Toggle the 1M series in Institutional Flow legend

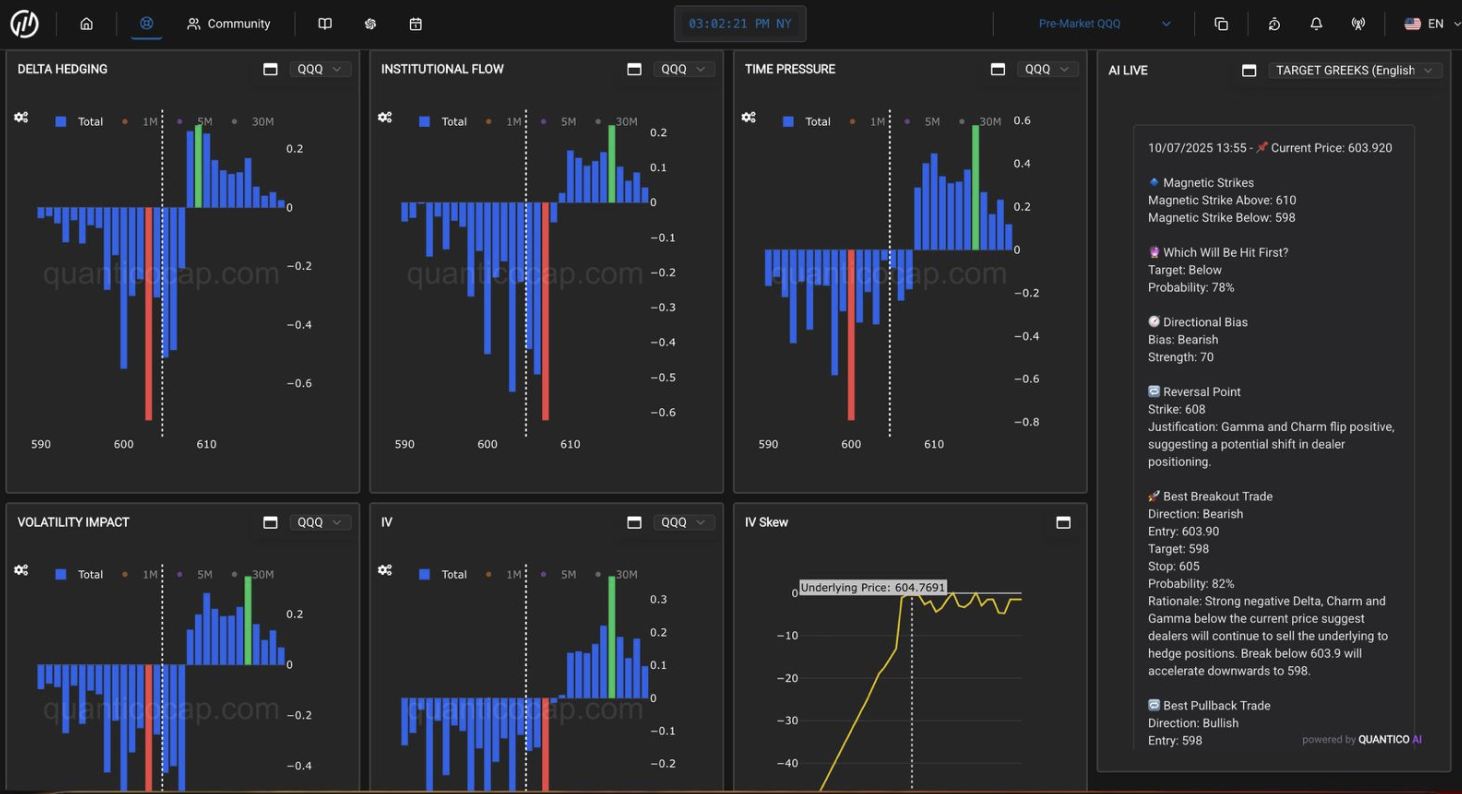(509, 121)
